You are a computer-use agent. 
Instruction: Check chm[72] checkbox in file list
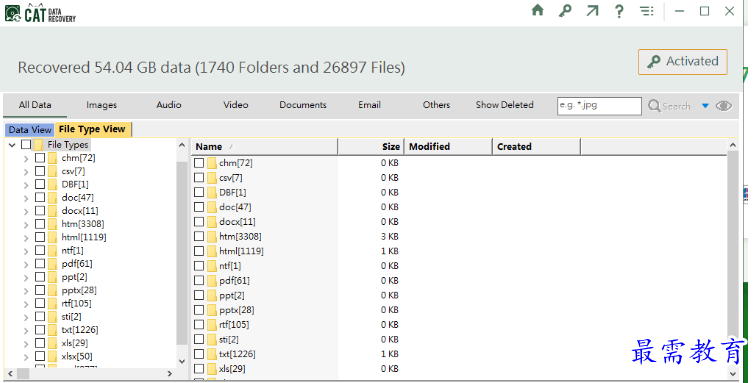(199, 163)
